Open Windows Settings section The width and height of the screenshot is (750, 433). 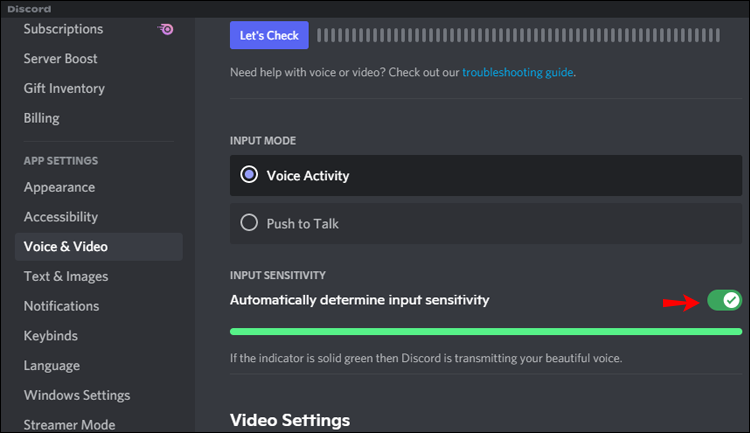(77, 395)
